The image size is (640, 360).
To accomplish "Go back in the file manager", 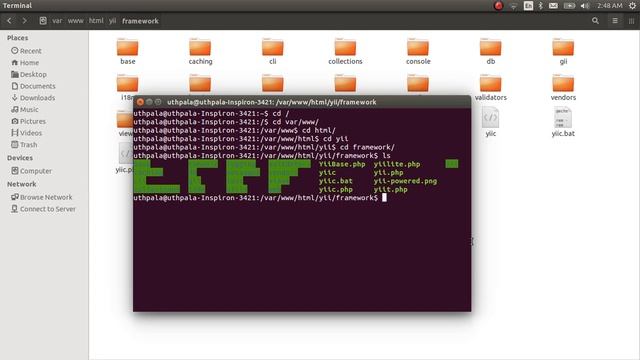I will click(x=9, y=21).
